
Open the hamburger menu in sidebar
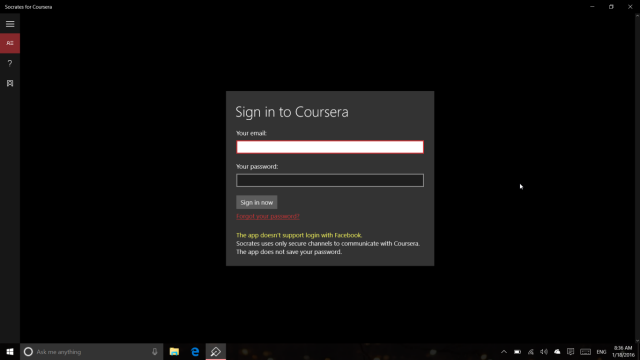tap(10, 24)
